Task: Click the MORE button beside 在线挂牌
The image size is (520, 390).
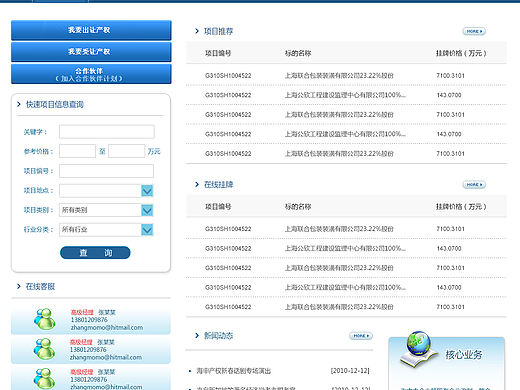Action: pos(474,185)
